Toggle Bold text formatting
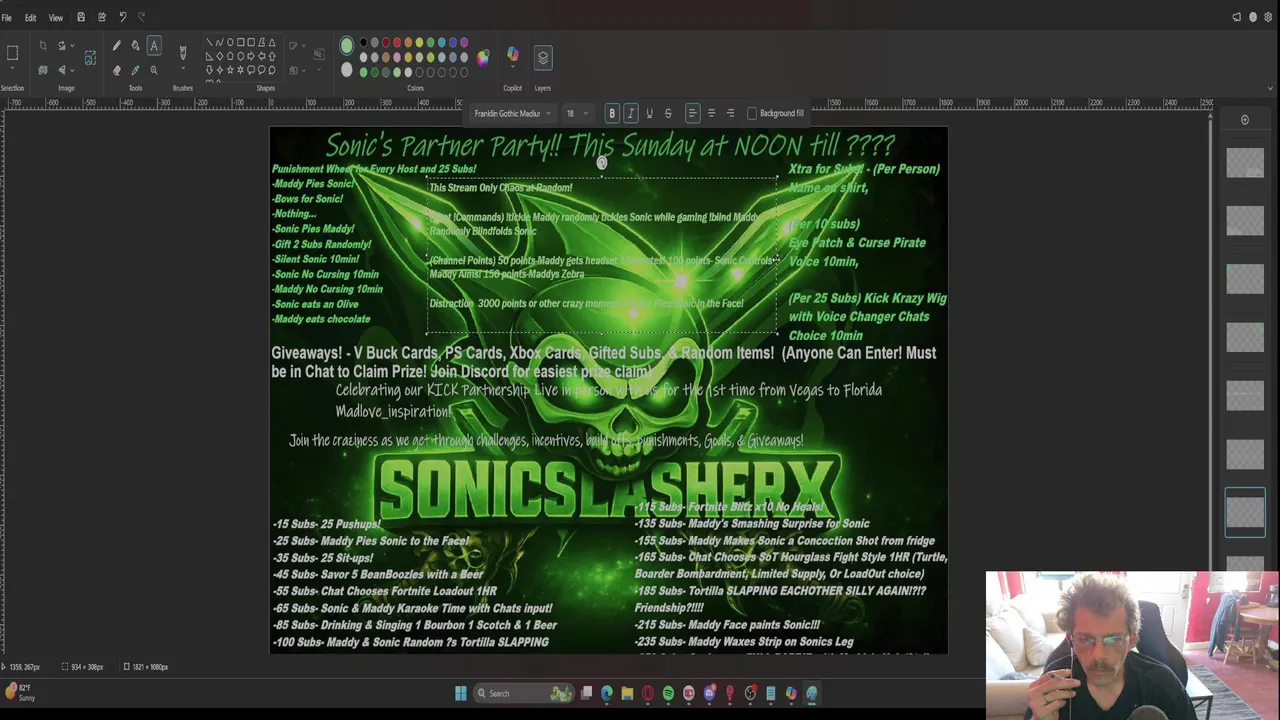Screen dimensions: 1280x720 tap(612, 113)
